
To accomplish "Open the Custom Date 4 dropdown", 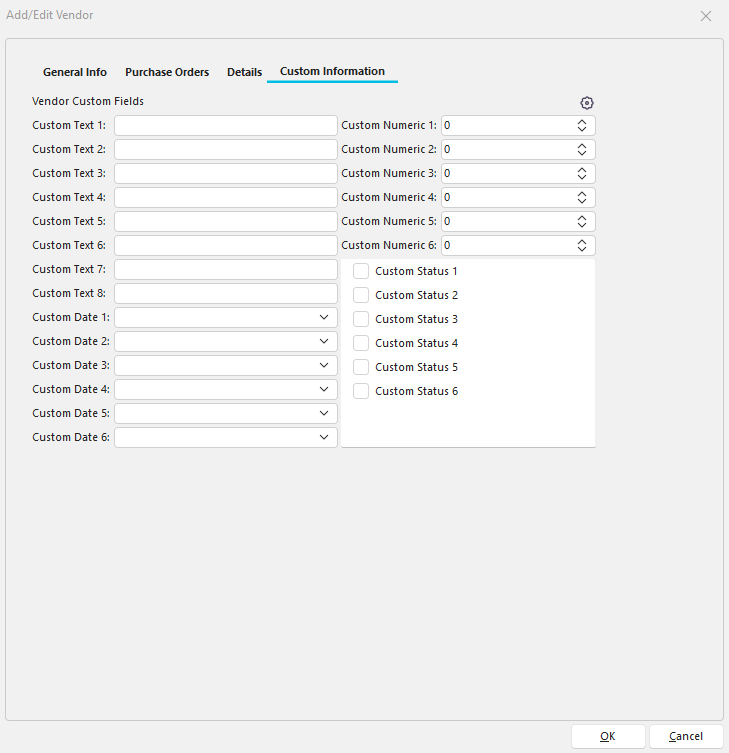I will (324, 389).
